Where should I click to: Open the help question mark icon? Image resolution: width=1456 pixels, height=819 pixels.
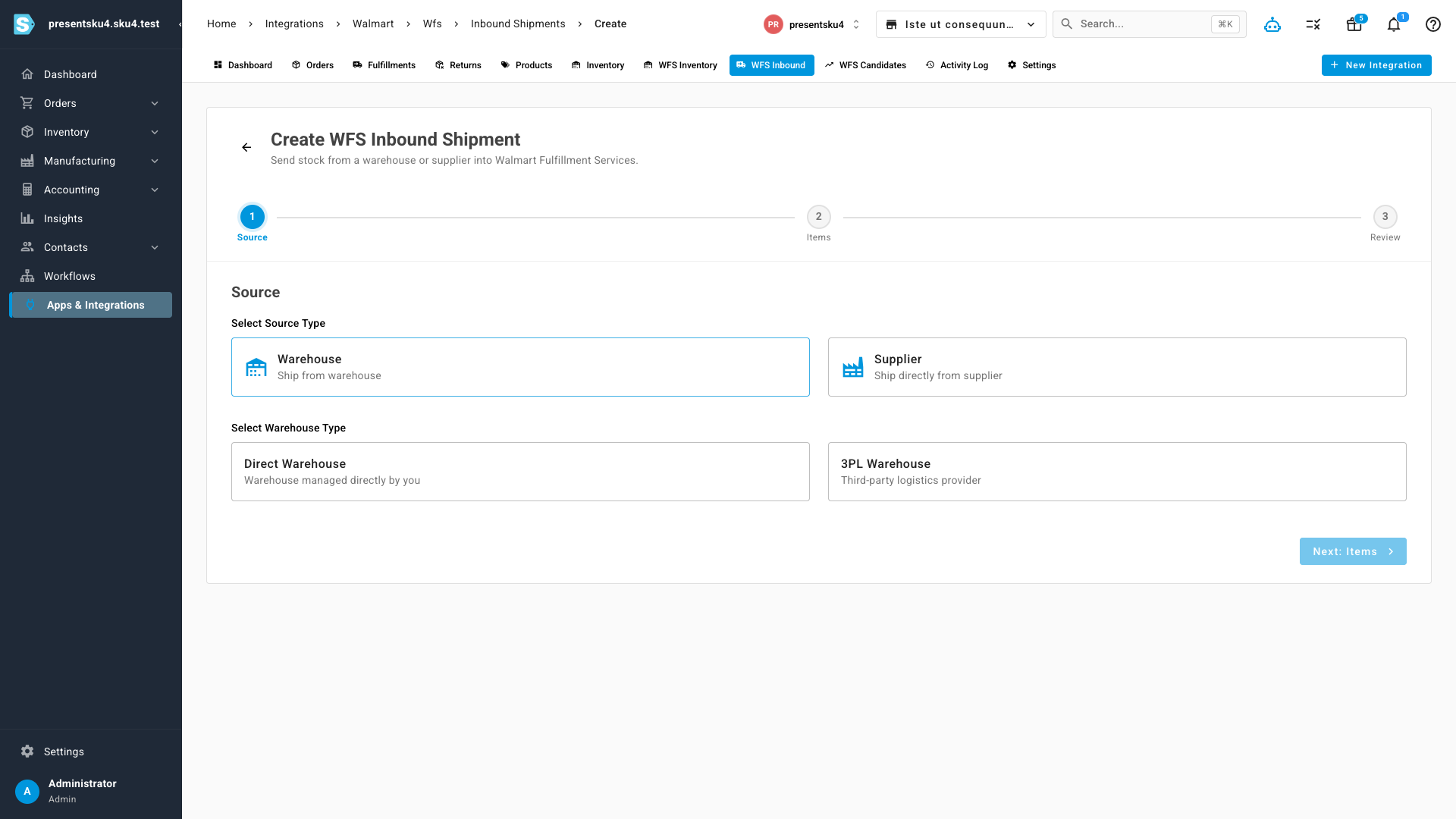[1433, 24]
